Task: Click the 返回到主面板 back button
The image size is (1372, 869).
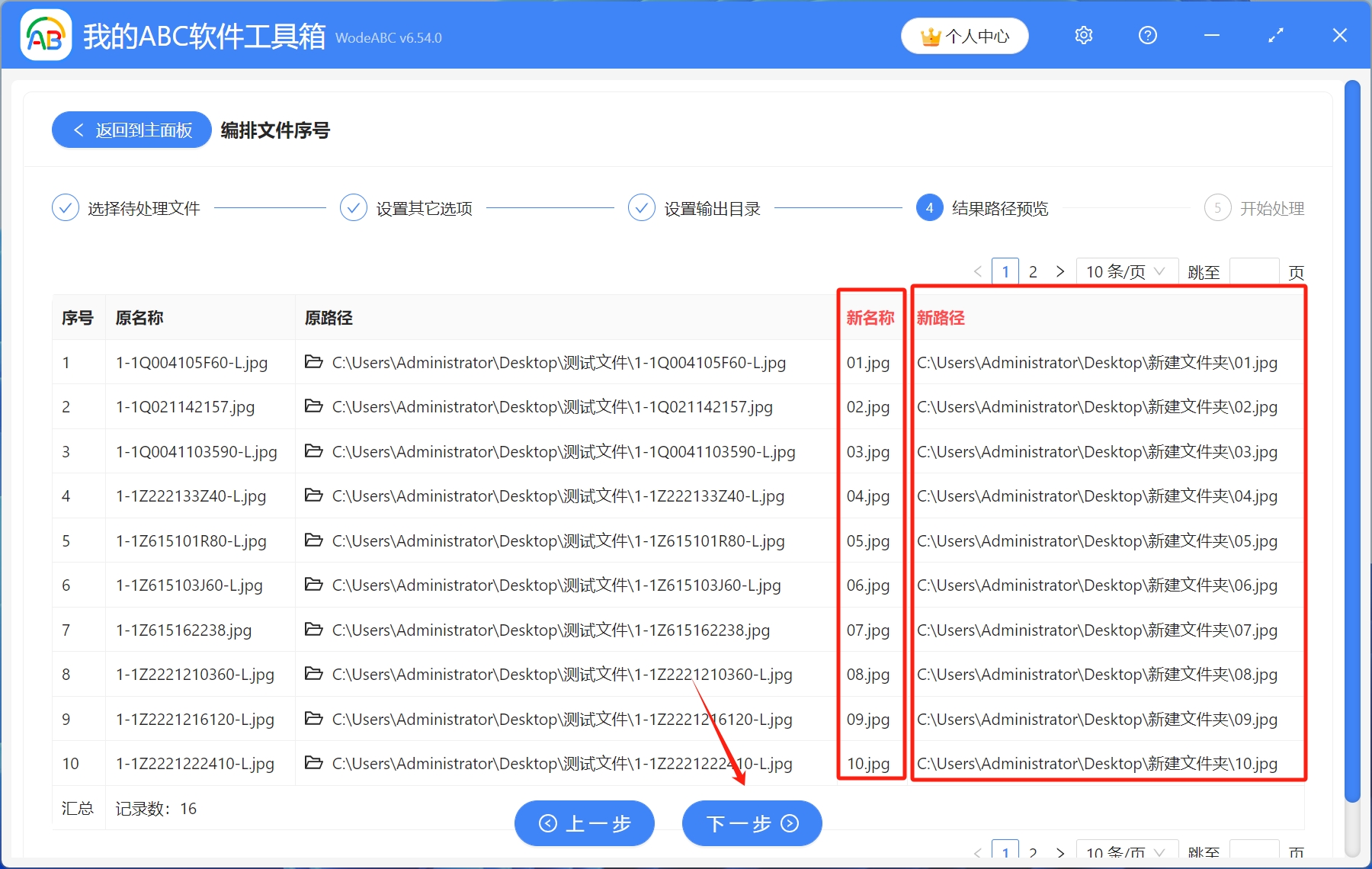Action: [x=130, y=130]
